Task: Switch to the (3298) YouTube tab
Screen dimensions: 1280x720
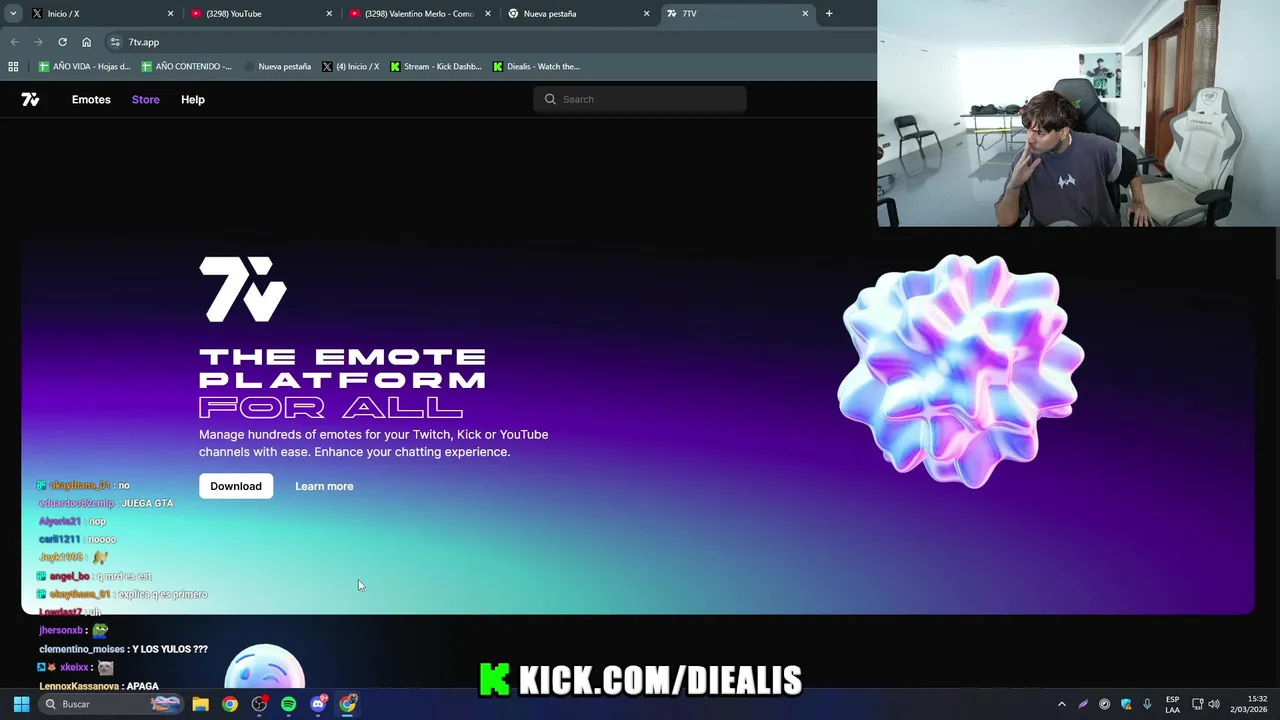Action: tap(260, 14)
